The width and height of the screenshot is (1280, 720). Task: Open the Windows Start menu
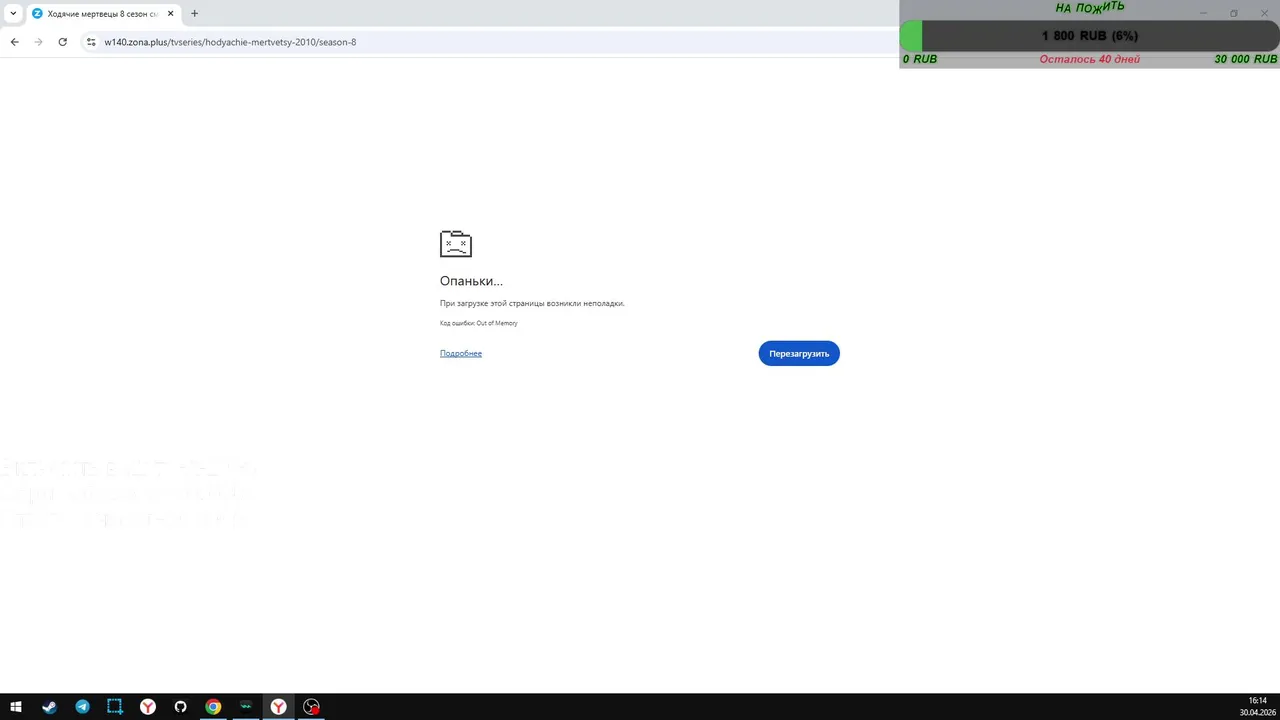click(x=16, y=707)
